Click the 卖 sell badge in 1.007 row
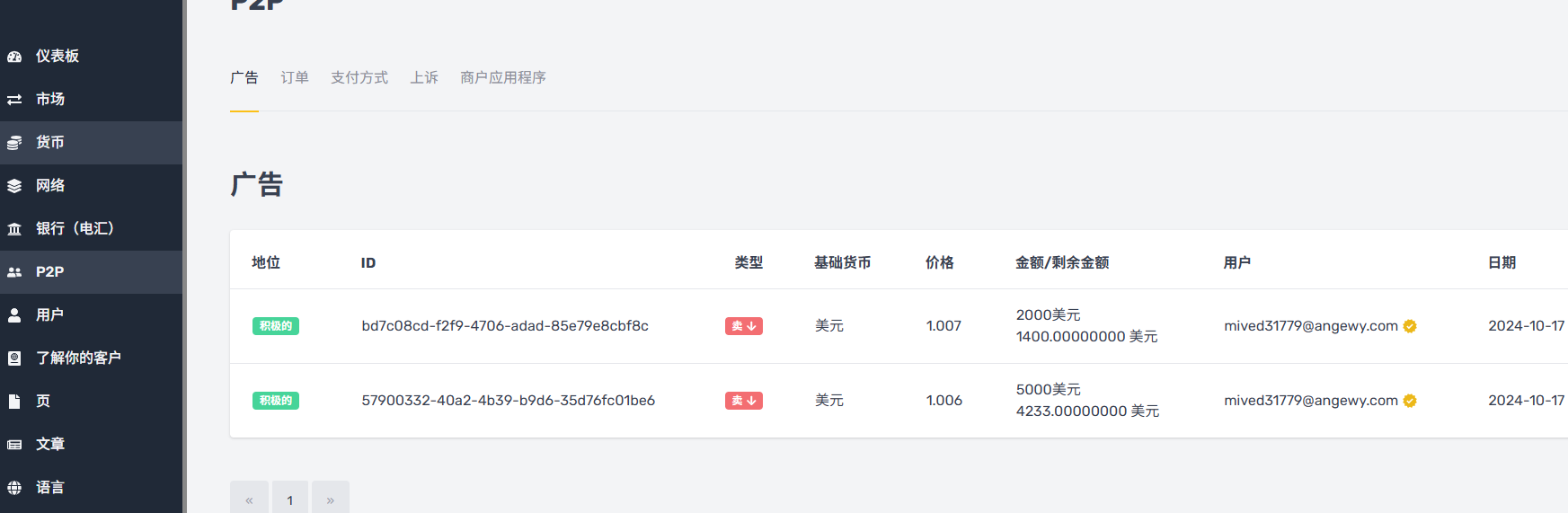Image resolution: width=1568 pixels, height=513 pixels. 744,326
